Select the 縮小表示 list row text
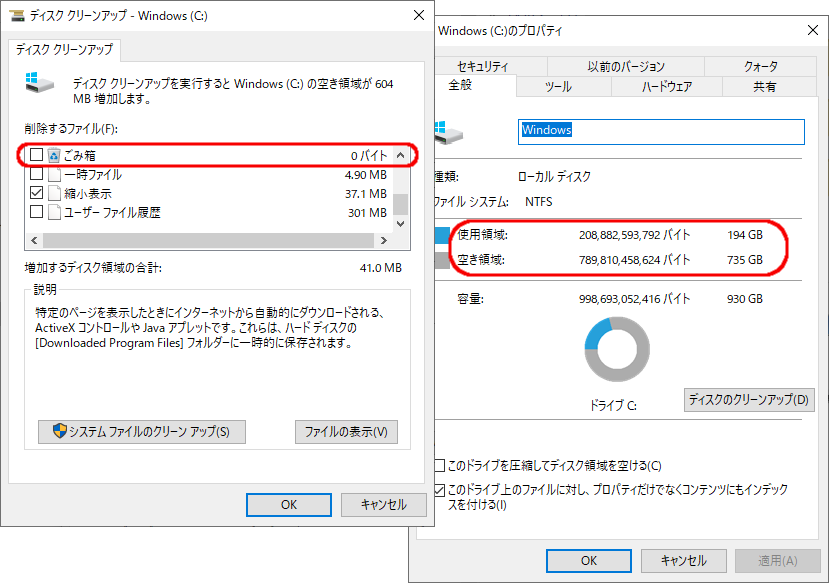Image resolution: width=830 pixels, height=584 pixels. tap(87, 194)
